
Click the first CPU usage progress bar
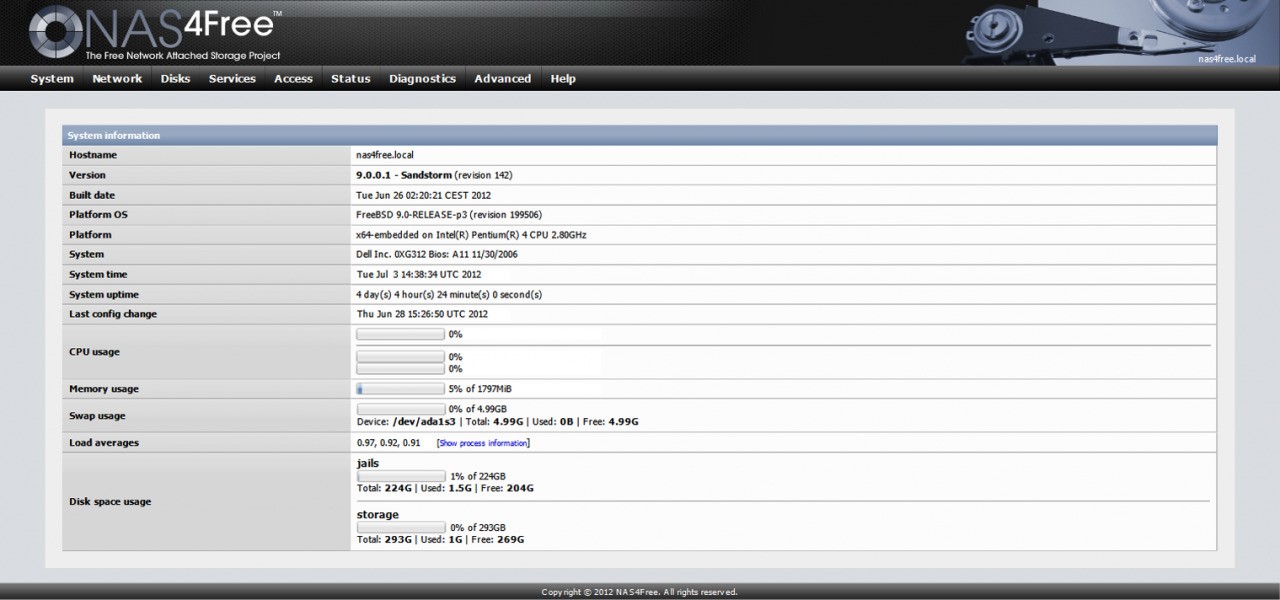[x=400, y=334]
